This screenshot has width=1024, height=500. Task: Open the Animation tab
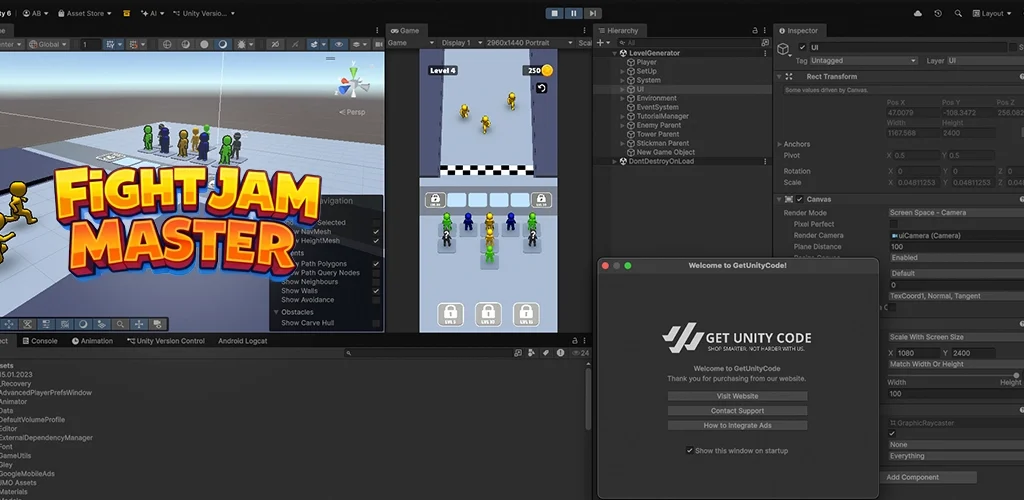pos(93,341)
